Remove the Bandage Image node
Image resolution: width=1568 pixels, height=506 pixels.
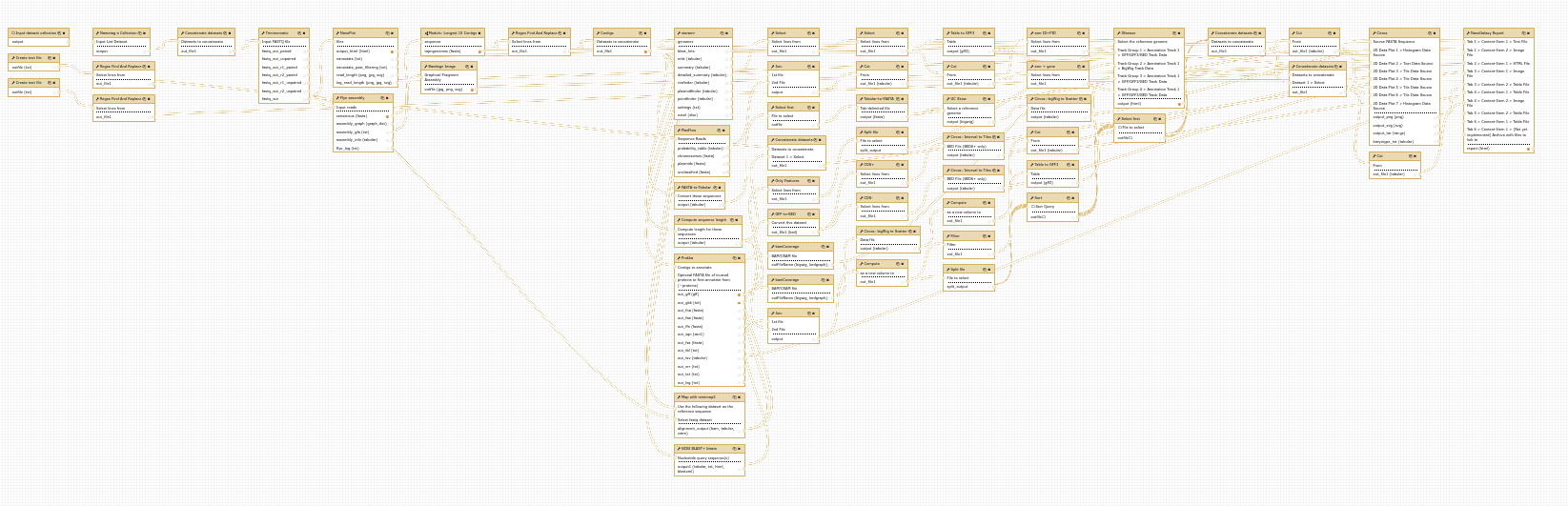pyautogui.click(x=472, y=67)
